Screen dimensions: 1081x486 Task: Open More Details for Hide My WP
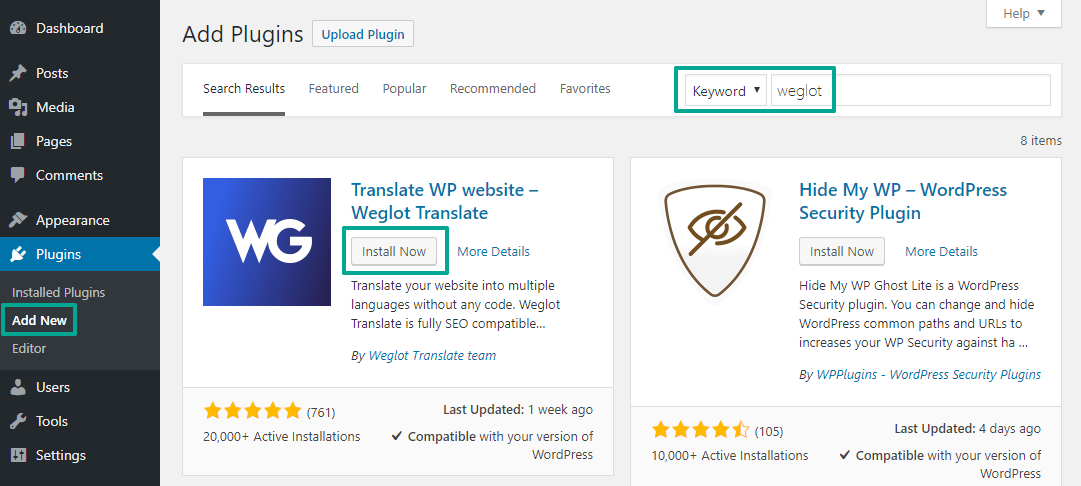click(941, 252)
